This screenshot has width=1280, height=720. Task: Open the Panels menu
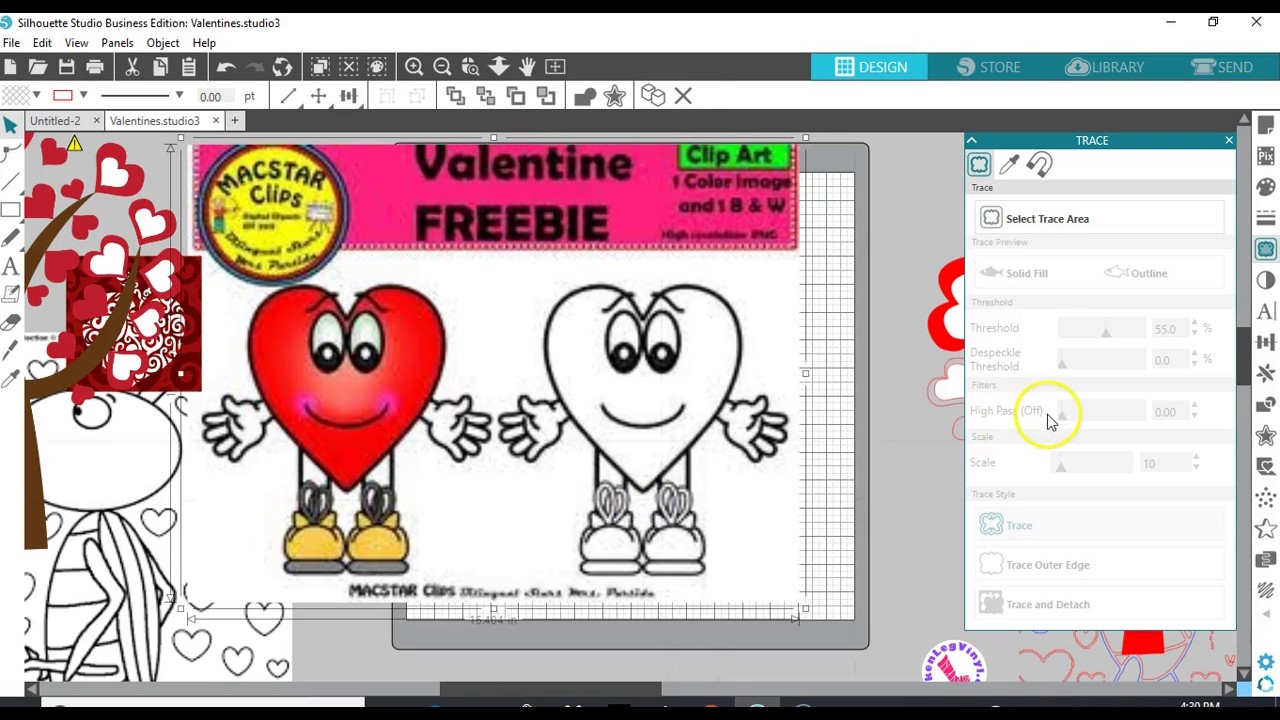117,43
